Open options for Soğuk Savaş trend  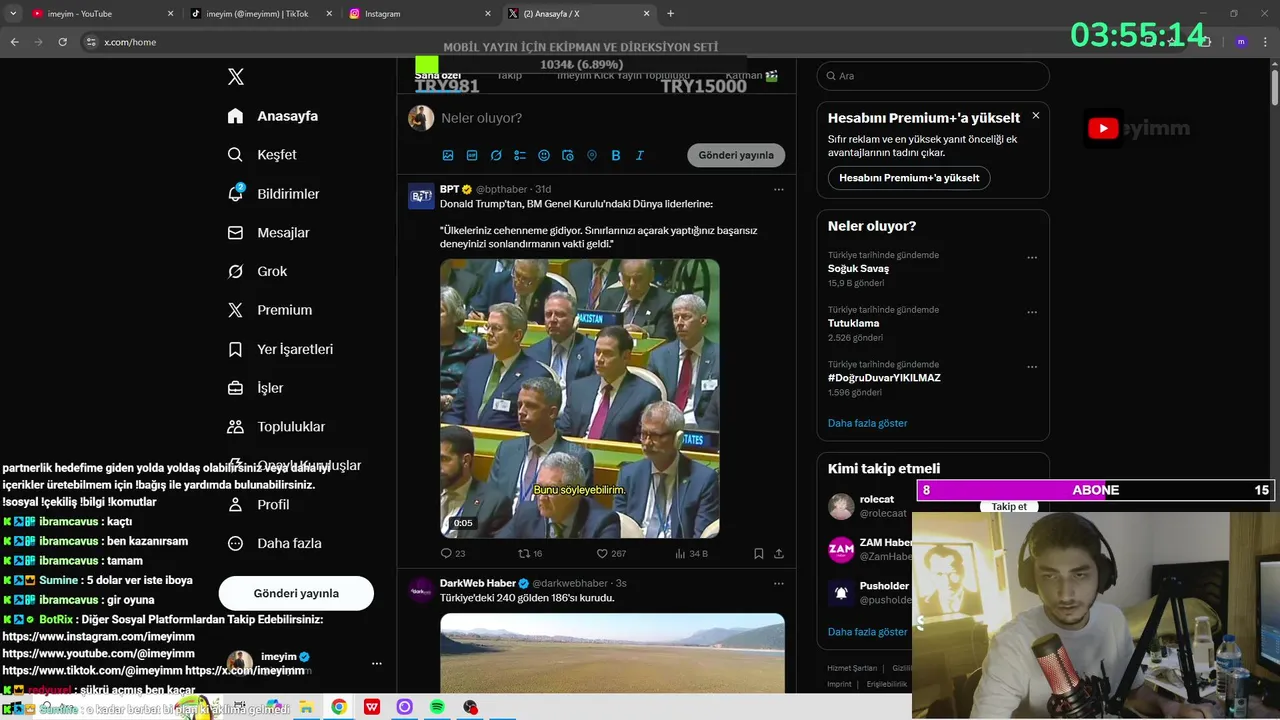(x=1032, y=257)
